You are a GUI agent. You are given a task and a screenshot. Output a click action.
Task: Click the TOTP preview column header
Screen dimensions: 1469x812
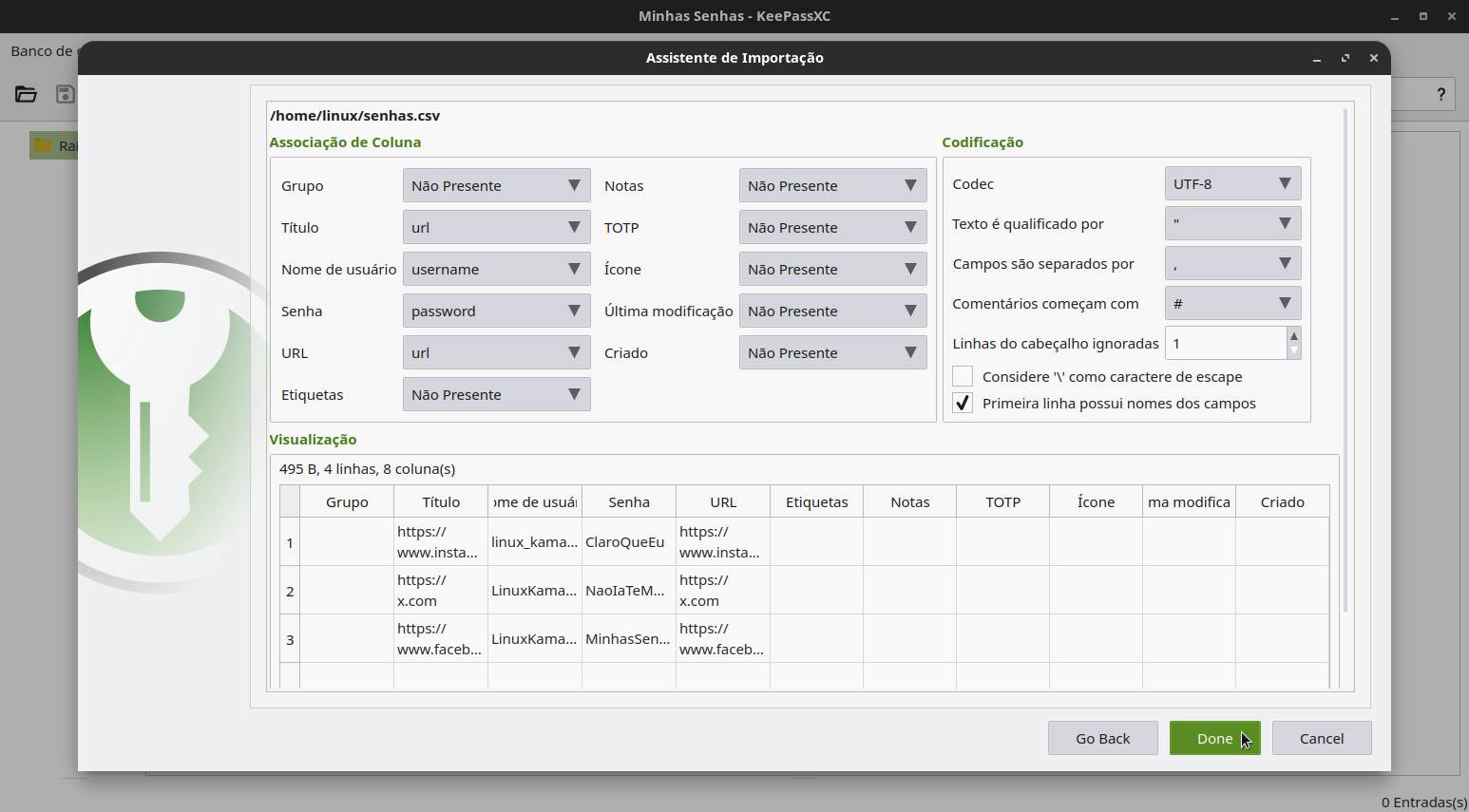(1003, 501)
